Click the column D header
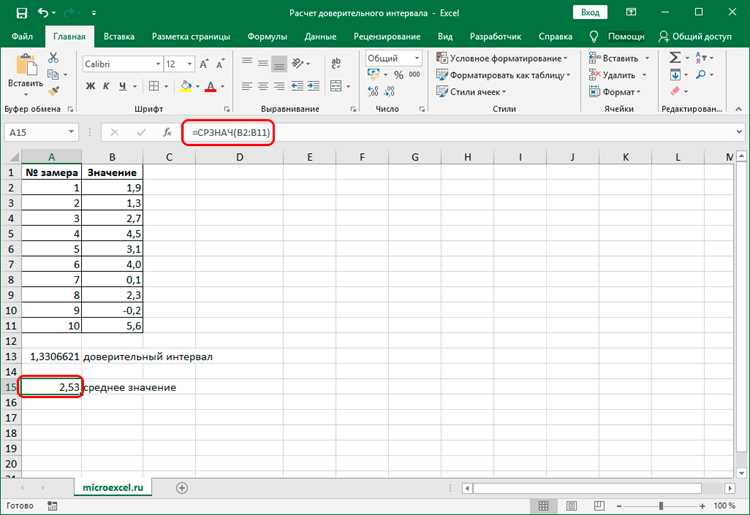The height and width of the screenshot is (515, 750). (x=239, y=157)
